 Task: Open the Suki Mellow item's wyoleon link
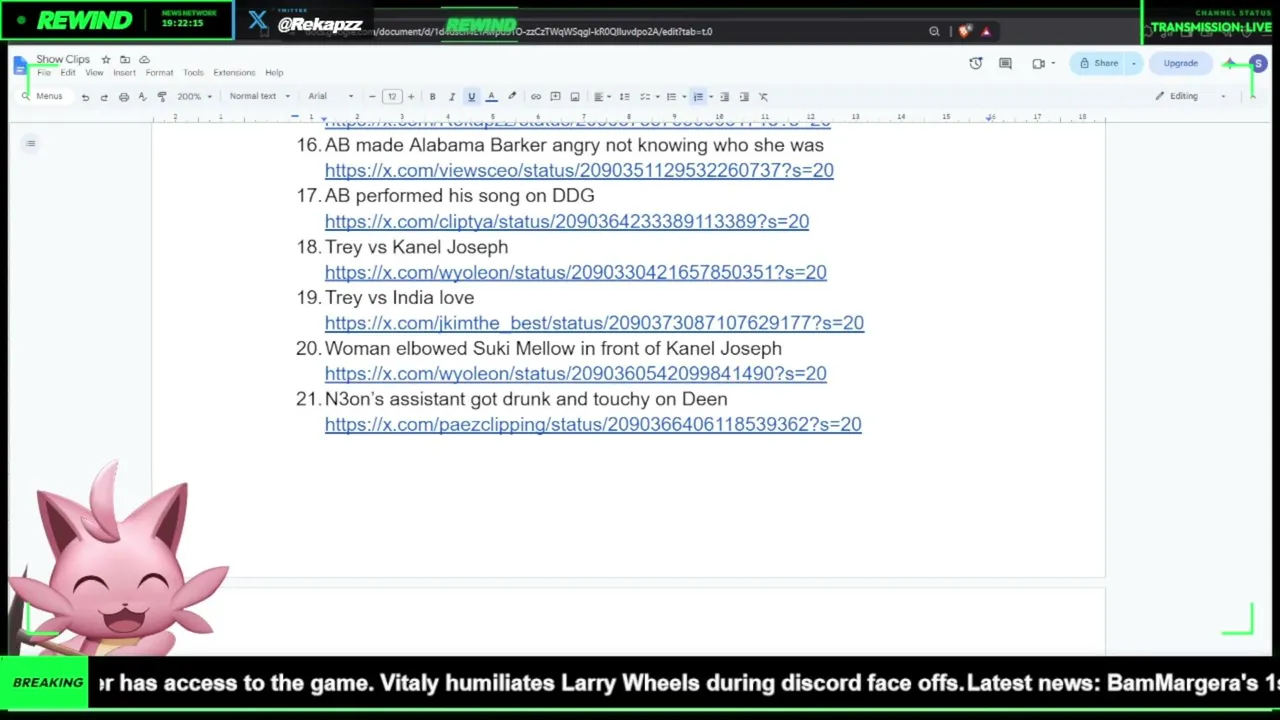point(576,373)
